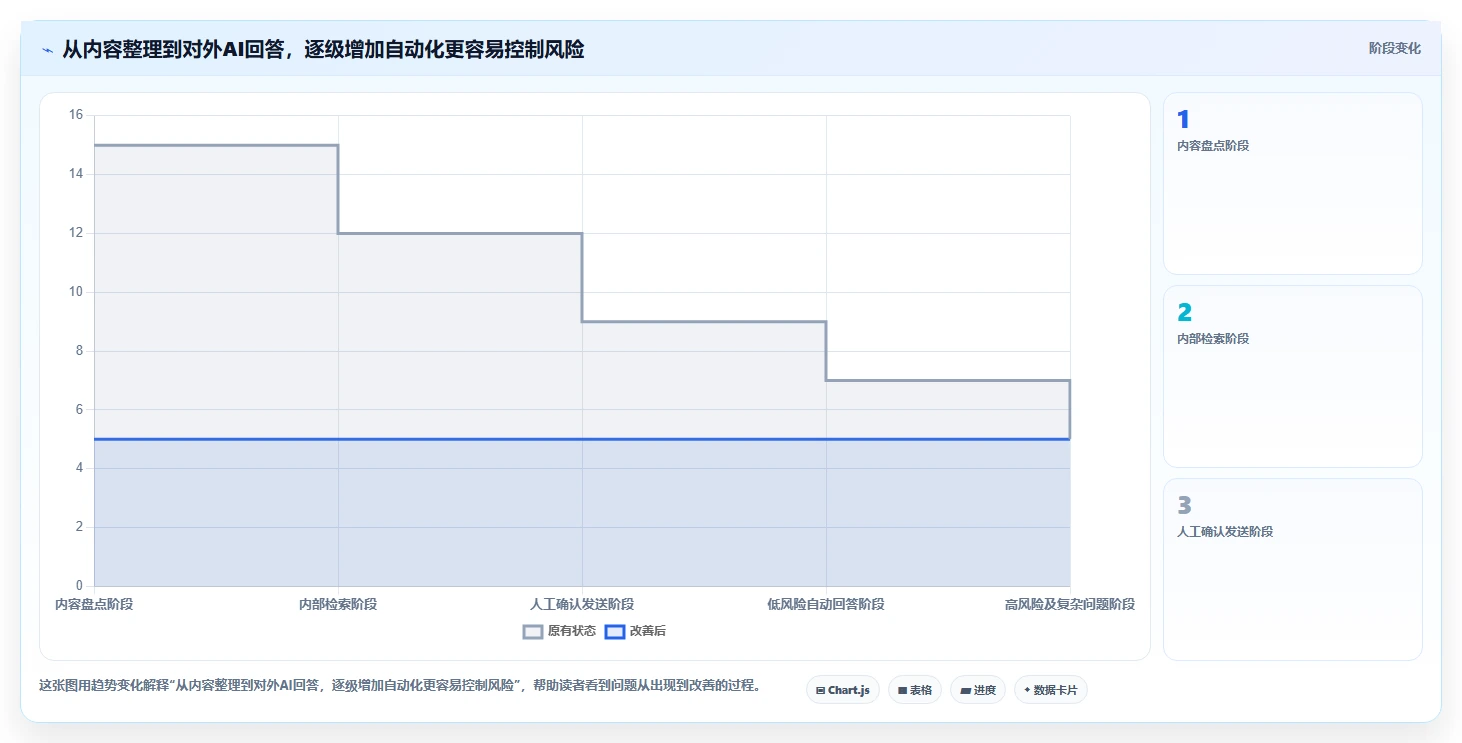This screenshot has width=1462, height=743.
Task: Click the x-axis label 内容盘点阶段
Action: (94, 604)
